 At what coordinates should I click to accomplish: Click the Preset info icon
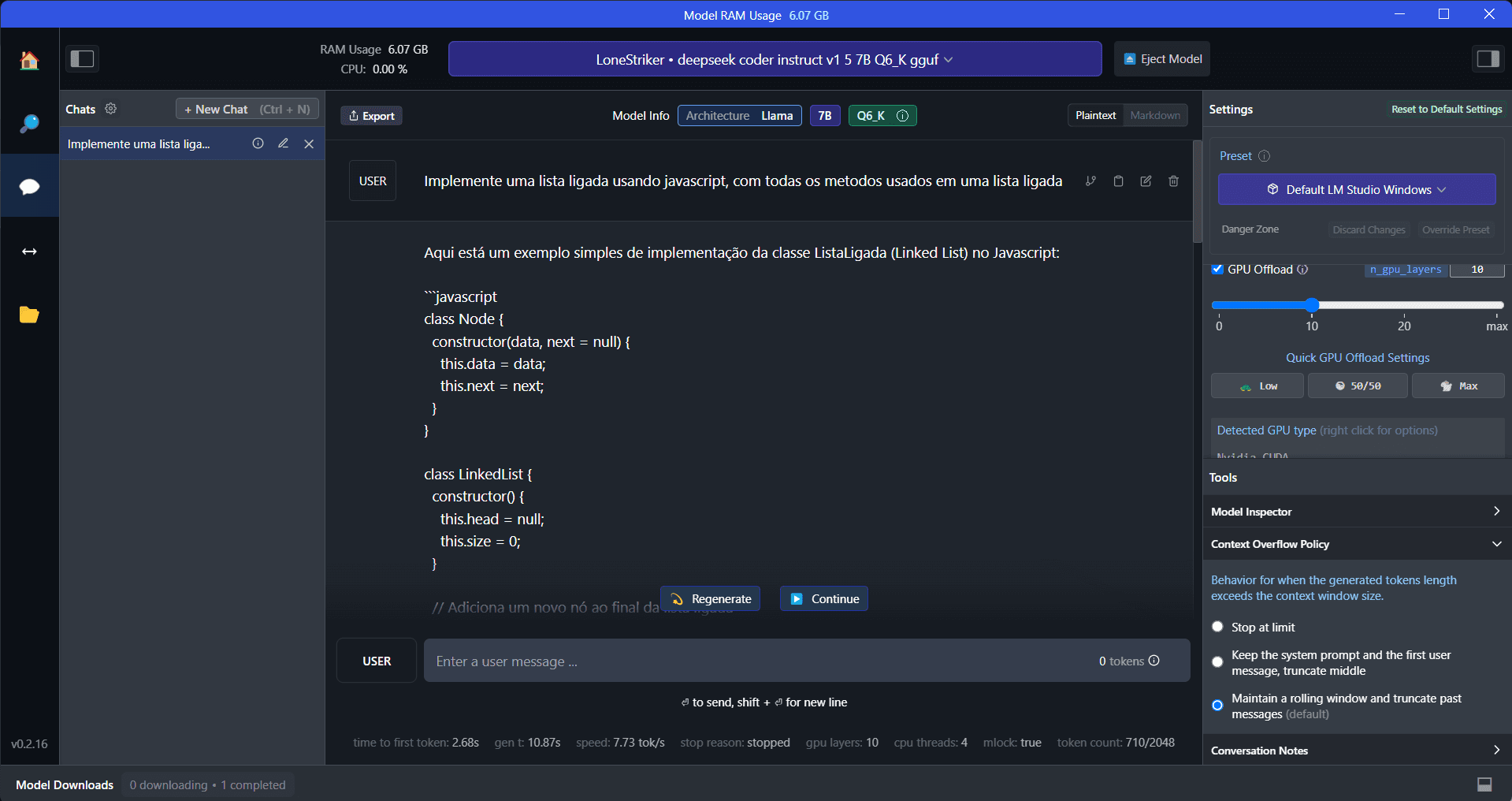click(x=1265, y=156)
